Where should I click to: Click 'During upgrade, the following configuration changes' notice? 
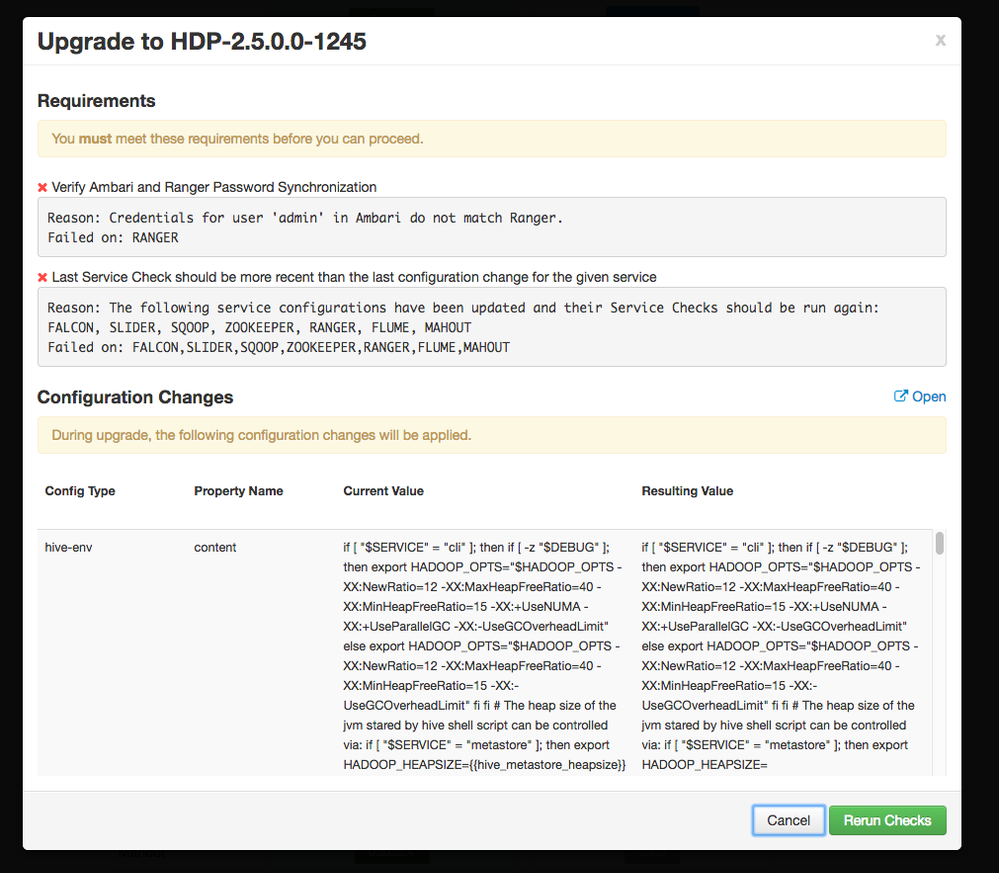(x=492, y=435)
